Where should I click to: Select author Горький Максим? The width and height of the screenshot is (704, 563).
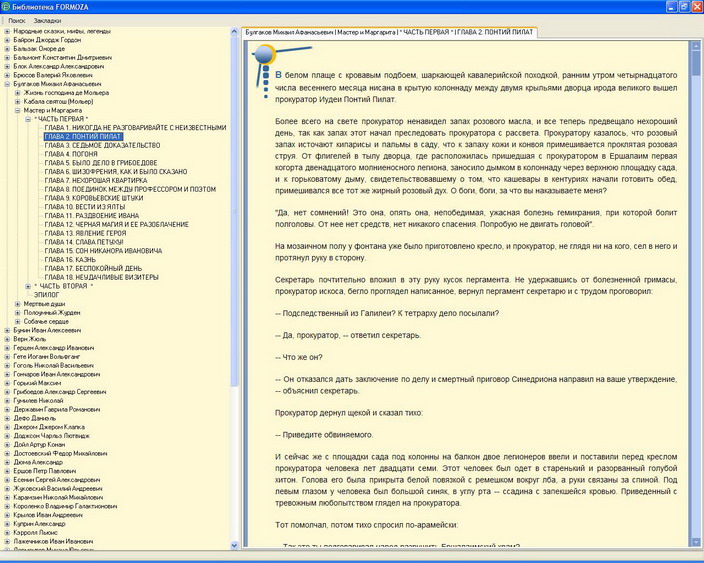click(x=37, y=383)
